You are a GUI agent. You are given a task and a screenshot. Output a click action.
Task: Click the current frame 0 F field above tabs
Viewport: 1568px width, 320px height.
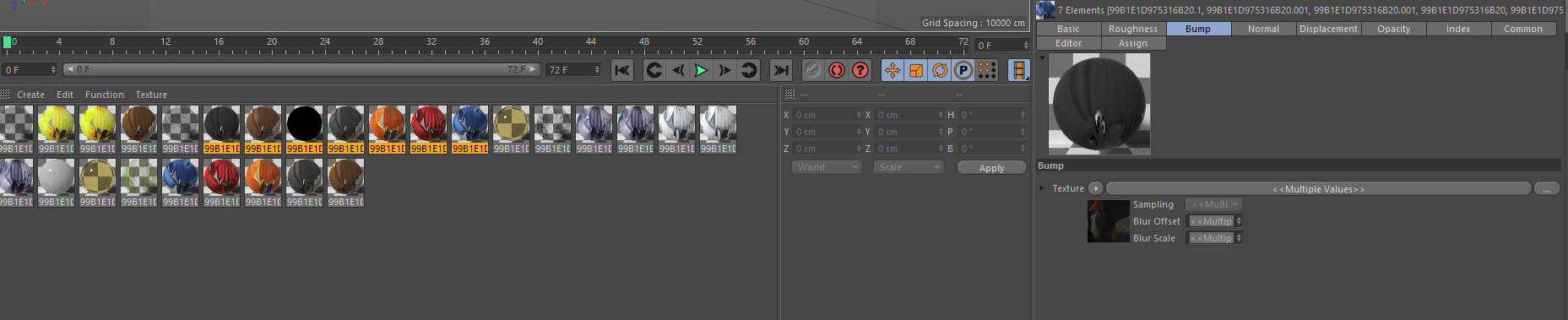[x=1002, y=45]
